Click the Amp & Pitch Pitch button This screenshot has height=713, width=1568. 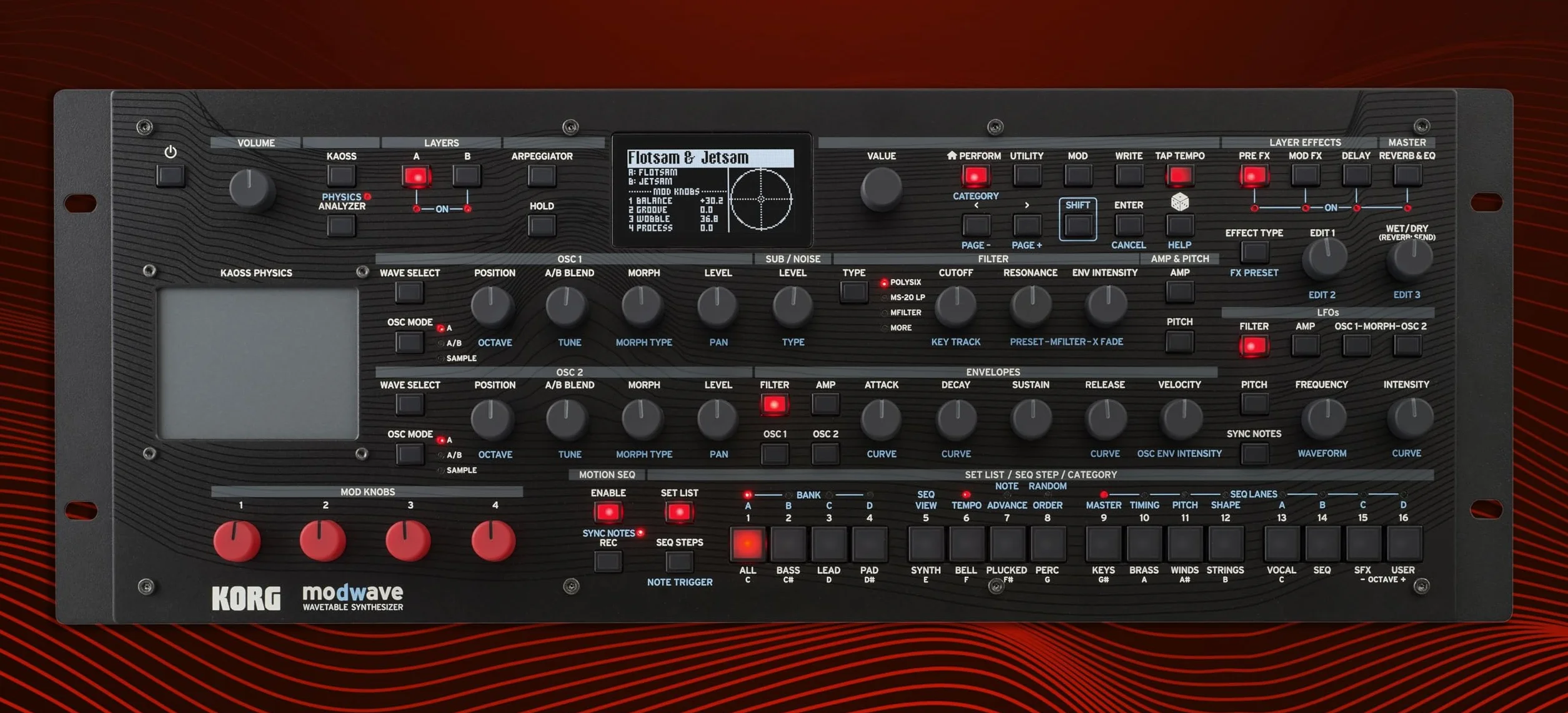[x=1179, y=342]
